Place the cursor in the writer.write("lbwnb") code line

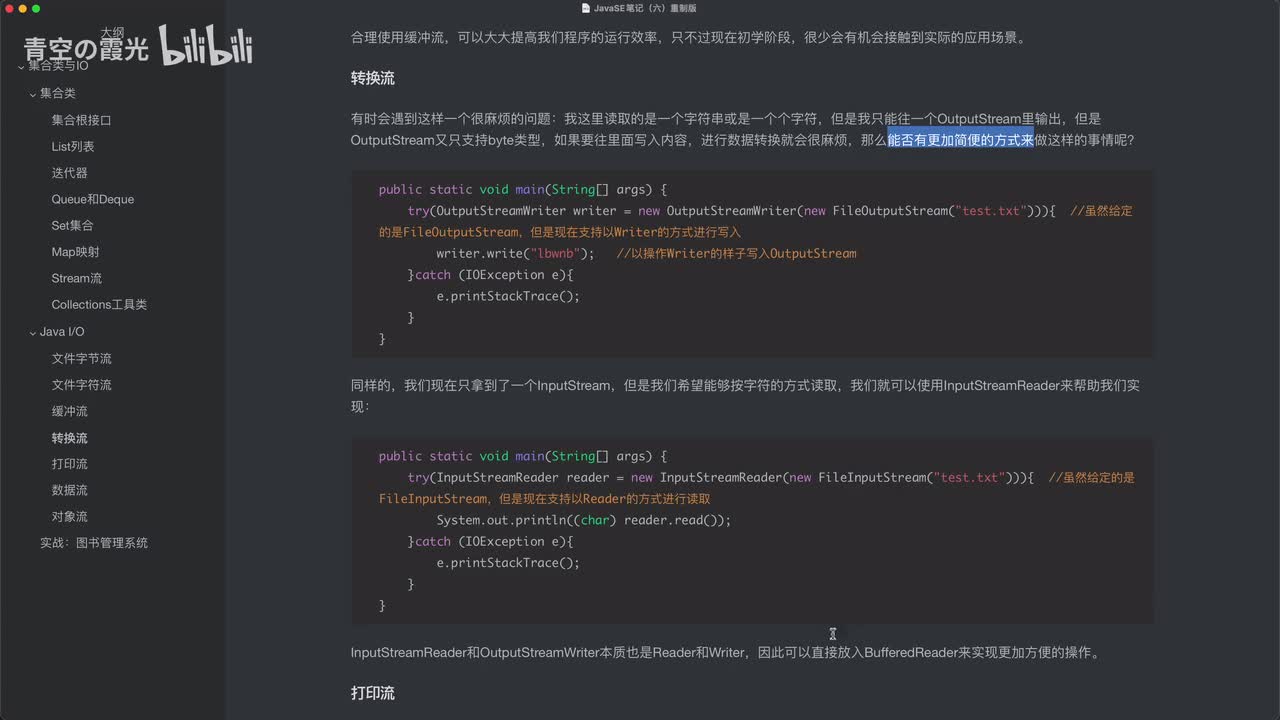515,253
